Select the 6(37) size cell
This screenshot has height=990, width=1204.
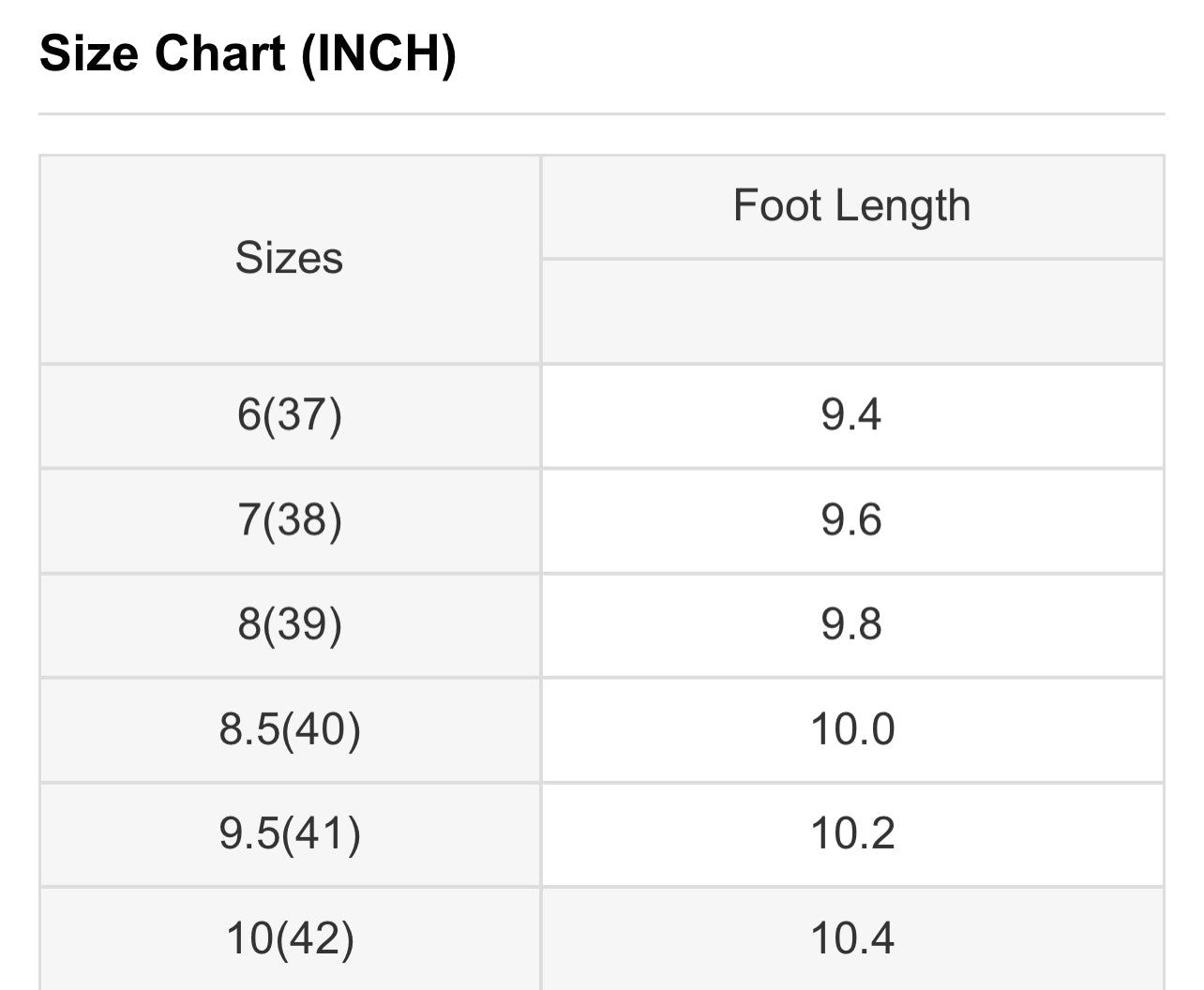[289, 414]
